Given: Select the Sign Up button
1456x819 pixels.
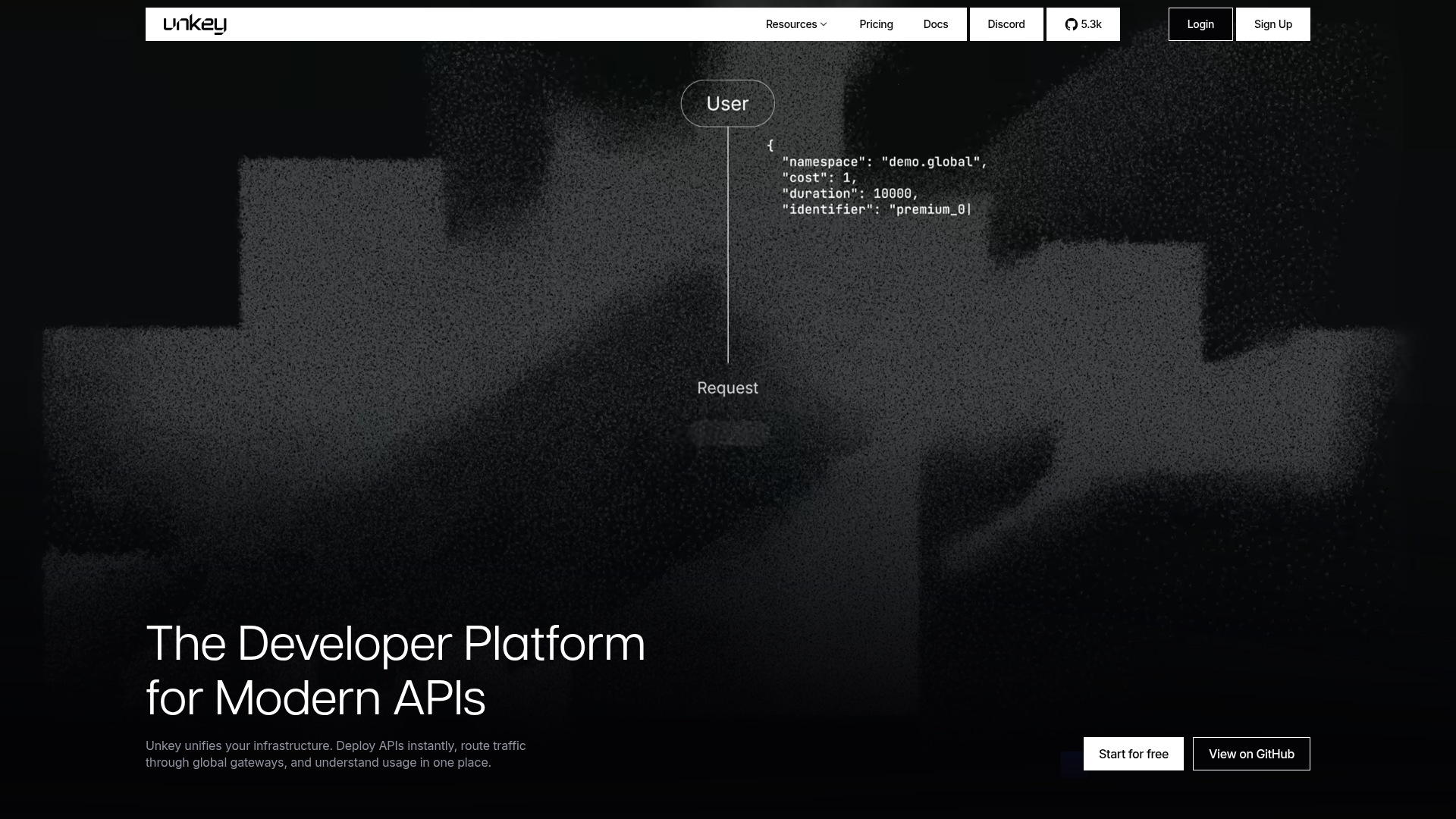Looking at the screenshot, I should click(1273, 24).
